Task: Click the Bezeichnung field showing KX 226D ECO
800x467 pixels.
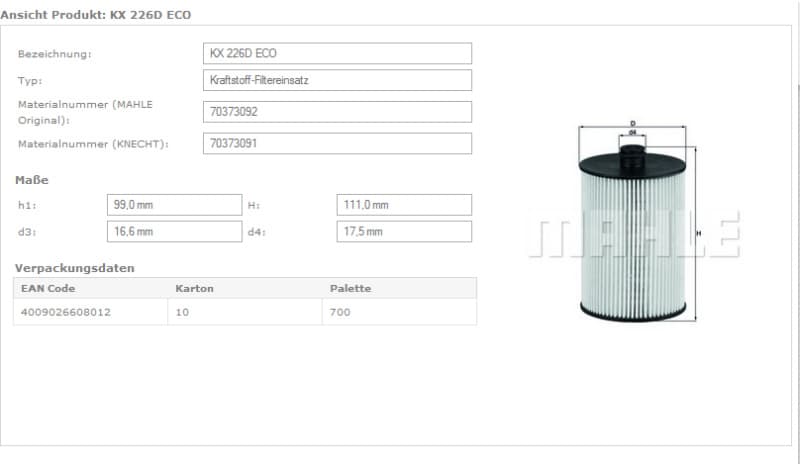Action: click(337, 54)
